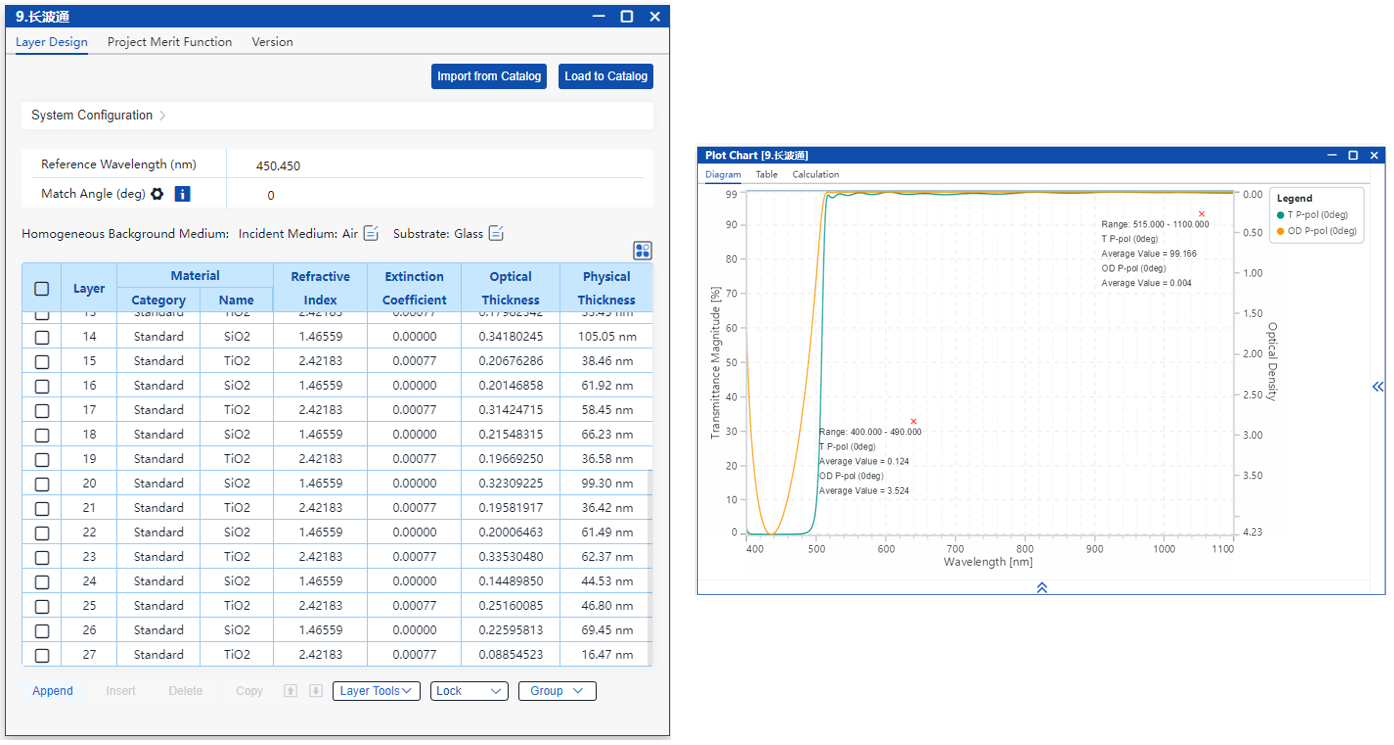Collapse the plot side panel double-chevron

coord(1377,387)
